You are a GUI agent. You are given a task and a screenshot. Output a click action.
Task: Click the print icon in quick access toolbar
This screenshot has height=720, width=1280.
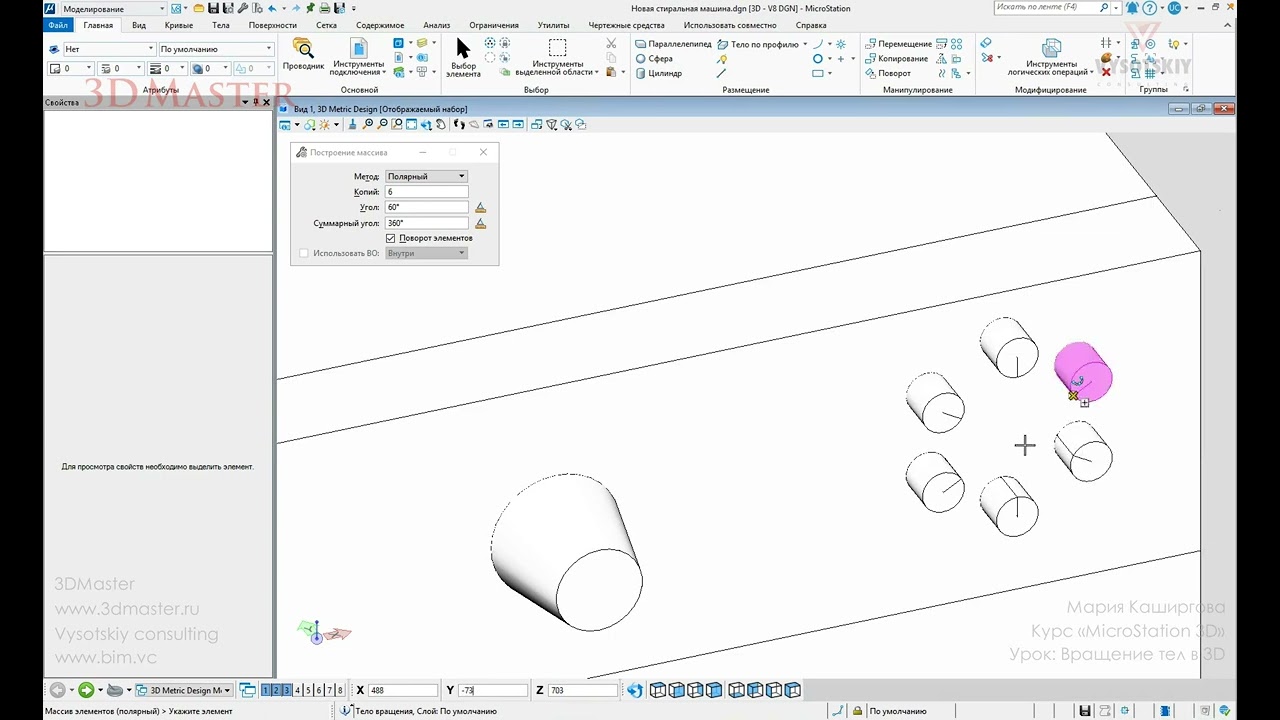(324, 8)
